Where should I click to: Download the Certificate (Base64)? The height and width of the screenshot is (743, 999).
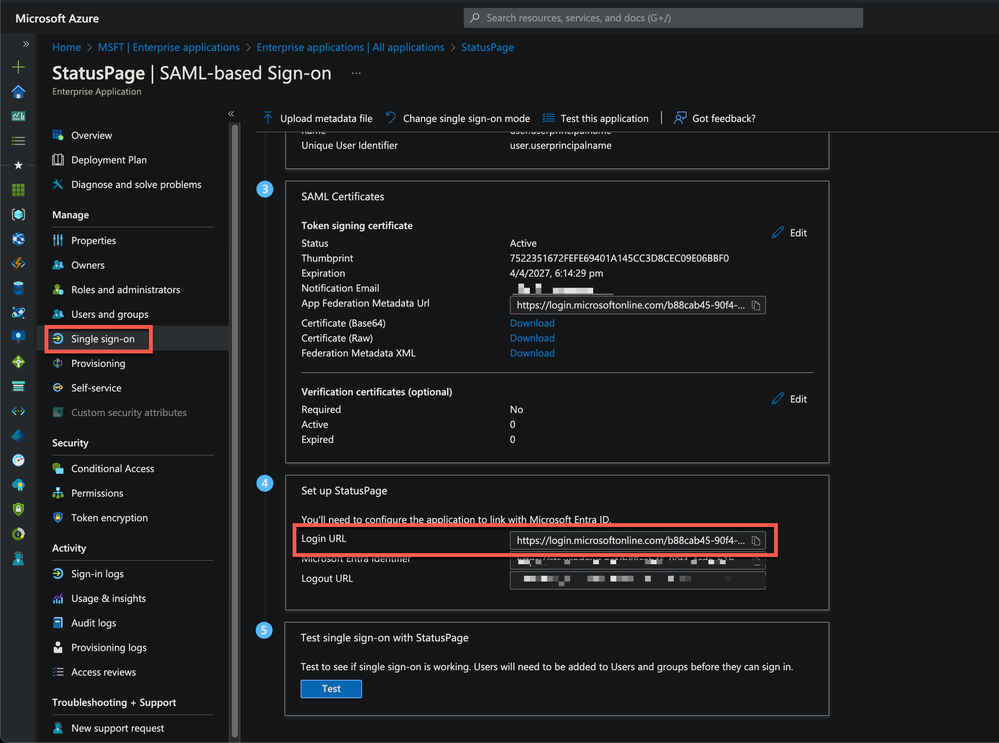532,323
